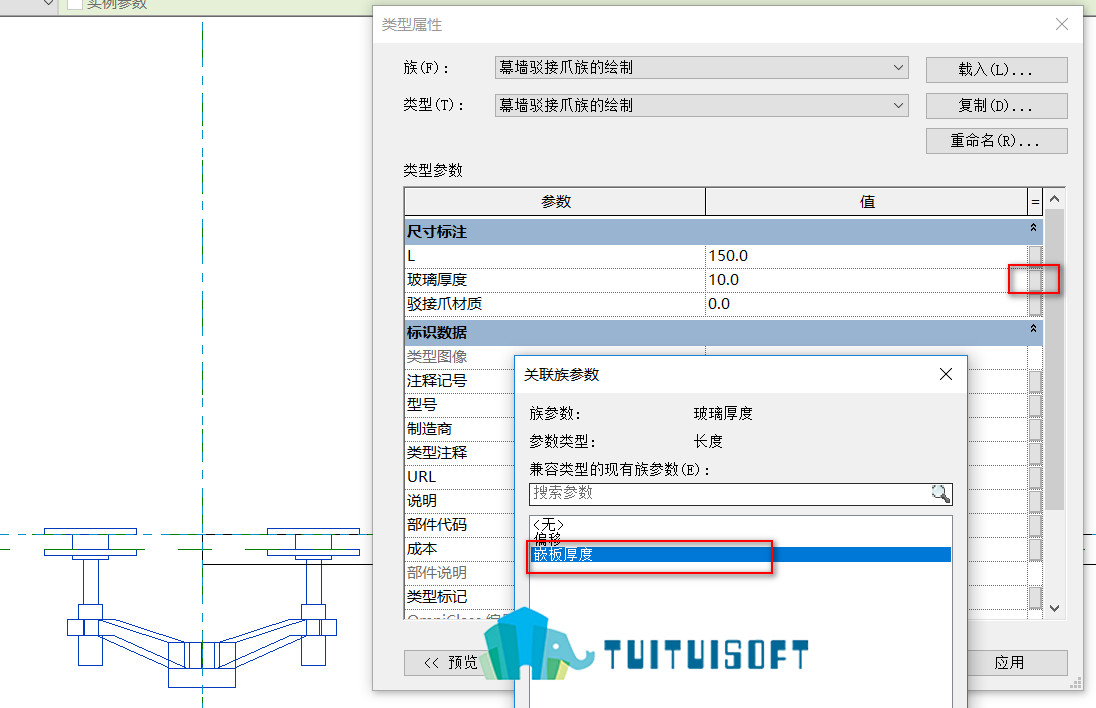The width and height of the screenshot is (1096, 708).
Task: Click the L value cell 150.0
Action: pyautogui.click(x=866, y=256)
